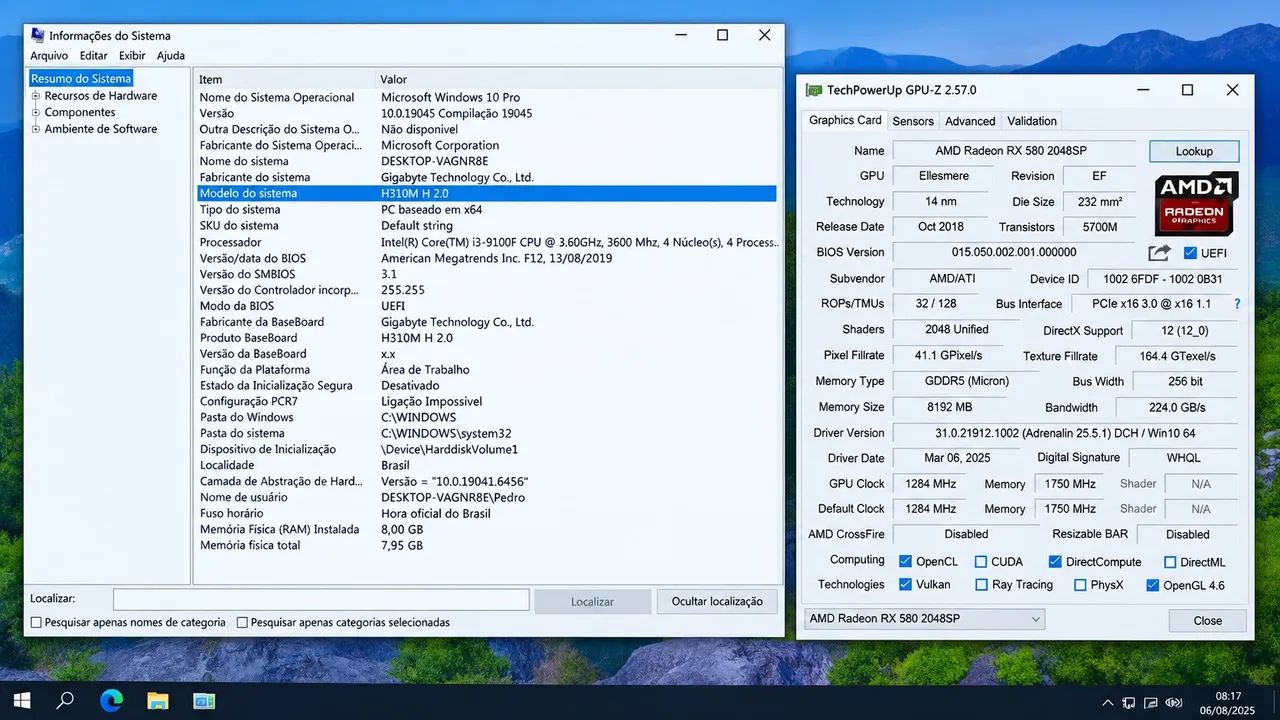The width and height of the screenshot is (1280, 720).
Task: Click the Estado da Inicialização Segura row
Action: pos(486,385)
